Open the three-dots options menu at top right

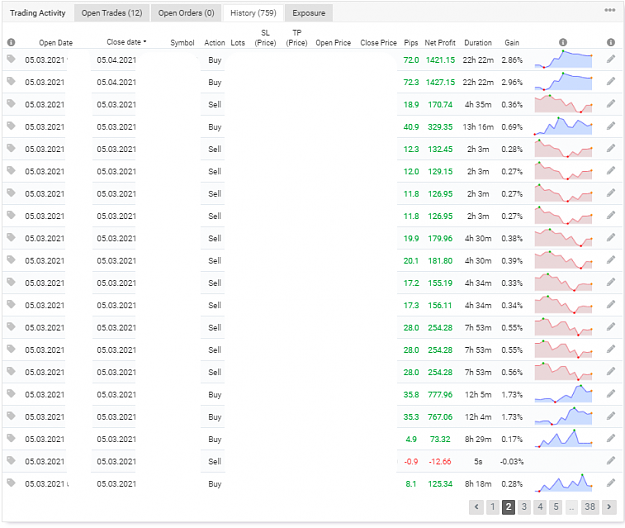[x=609, y=10]
